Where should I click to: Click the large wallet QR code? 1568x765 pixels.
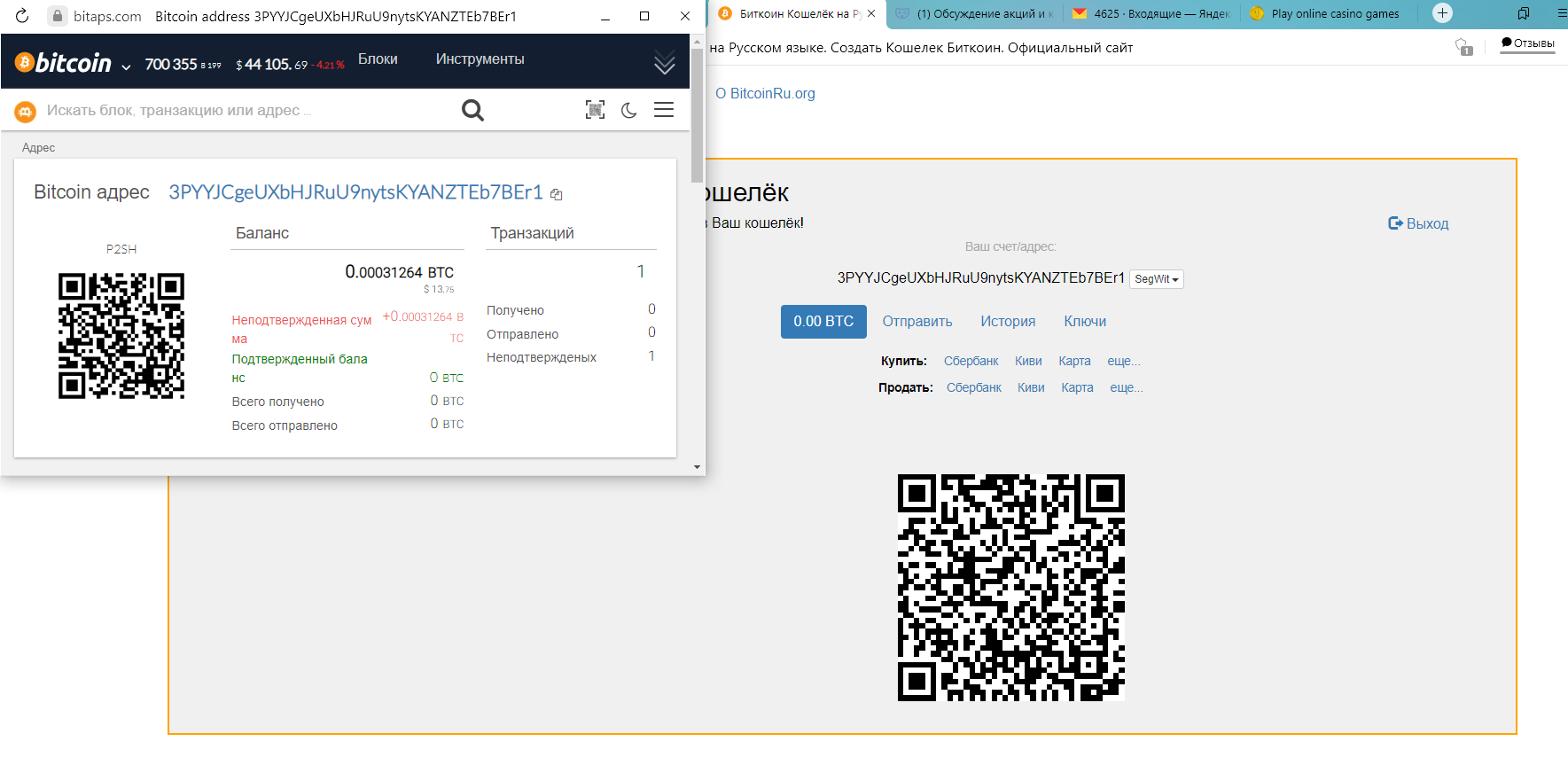(1011, 588)
